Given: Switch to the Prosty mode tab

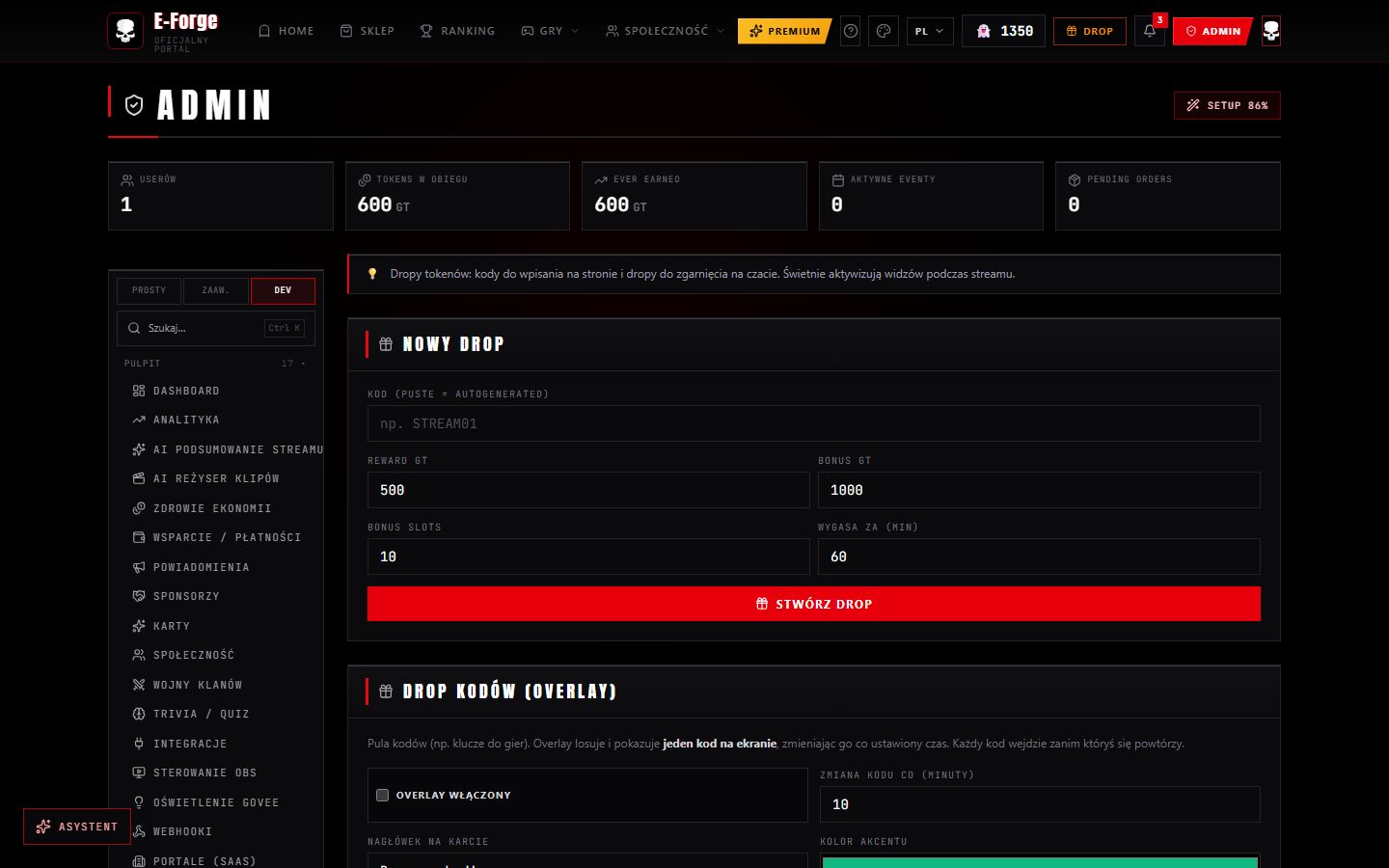Looking at the screenshot, I should tap(149, 290).
